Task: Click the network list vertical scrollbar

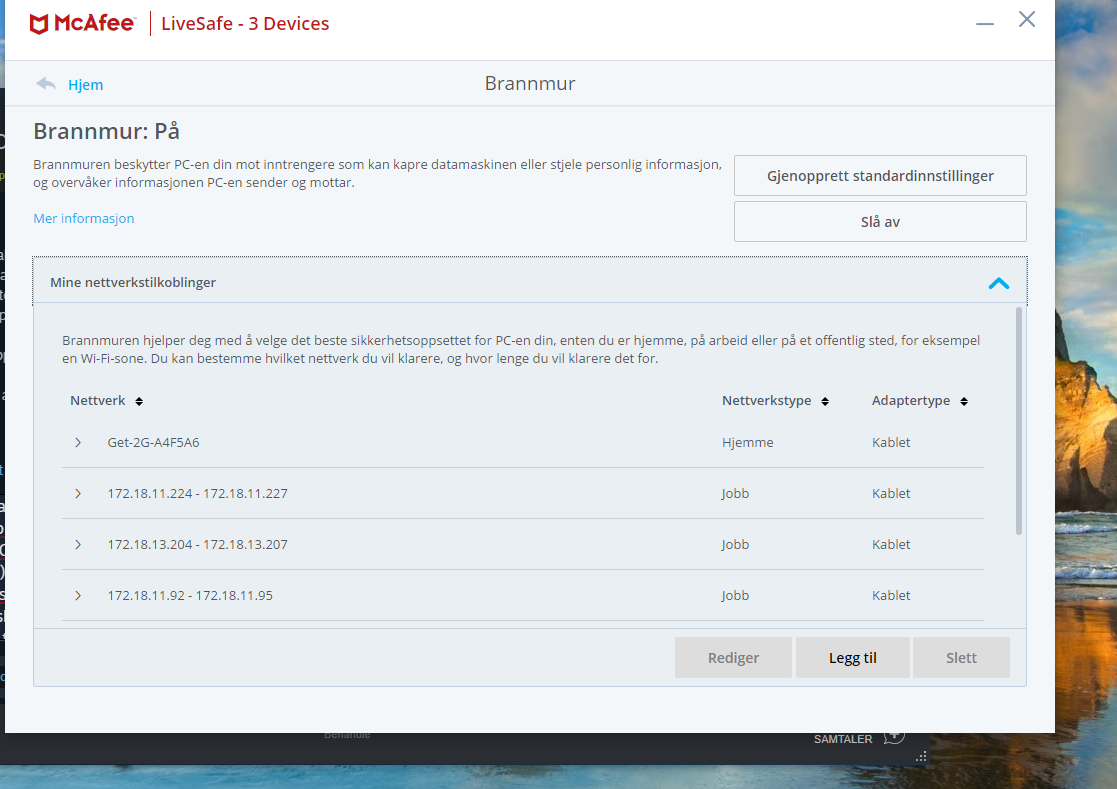Action: point(1019,421)
